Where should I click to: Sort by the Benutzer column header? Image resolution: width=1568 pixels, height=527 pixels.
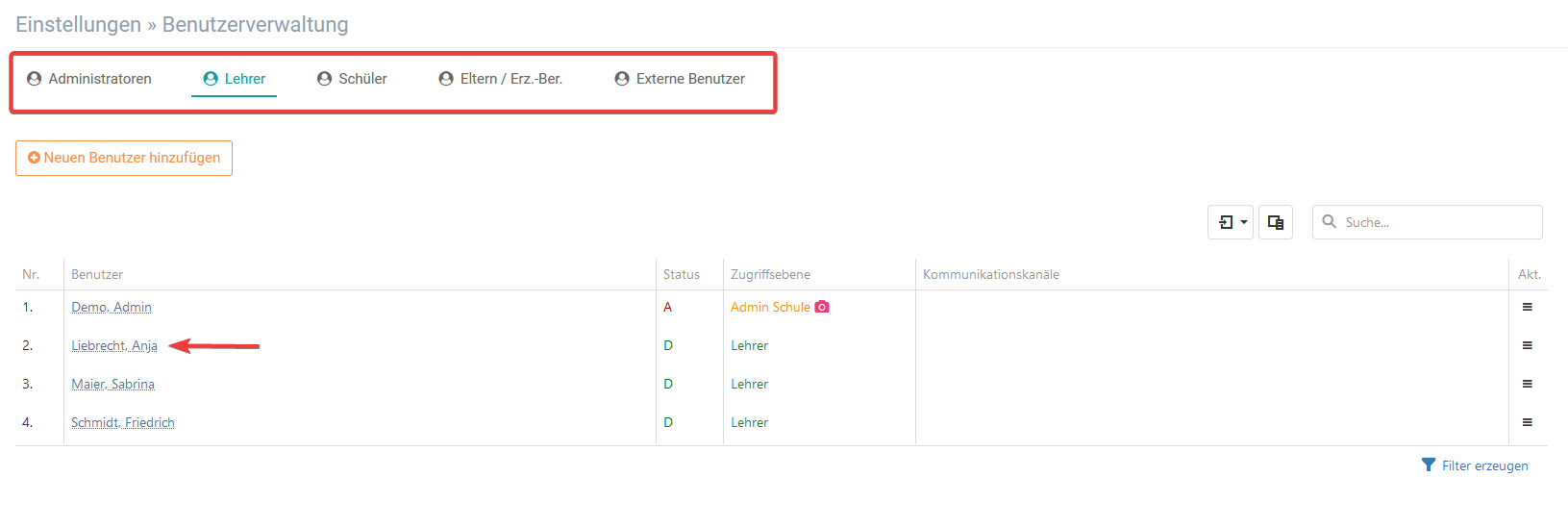[97, 274]
